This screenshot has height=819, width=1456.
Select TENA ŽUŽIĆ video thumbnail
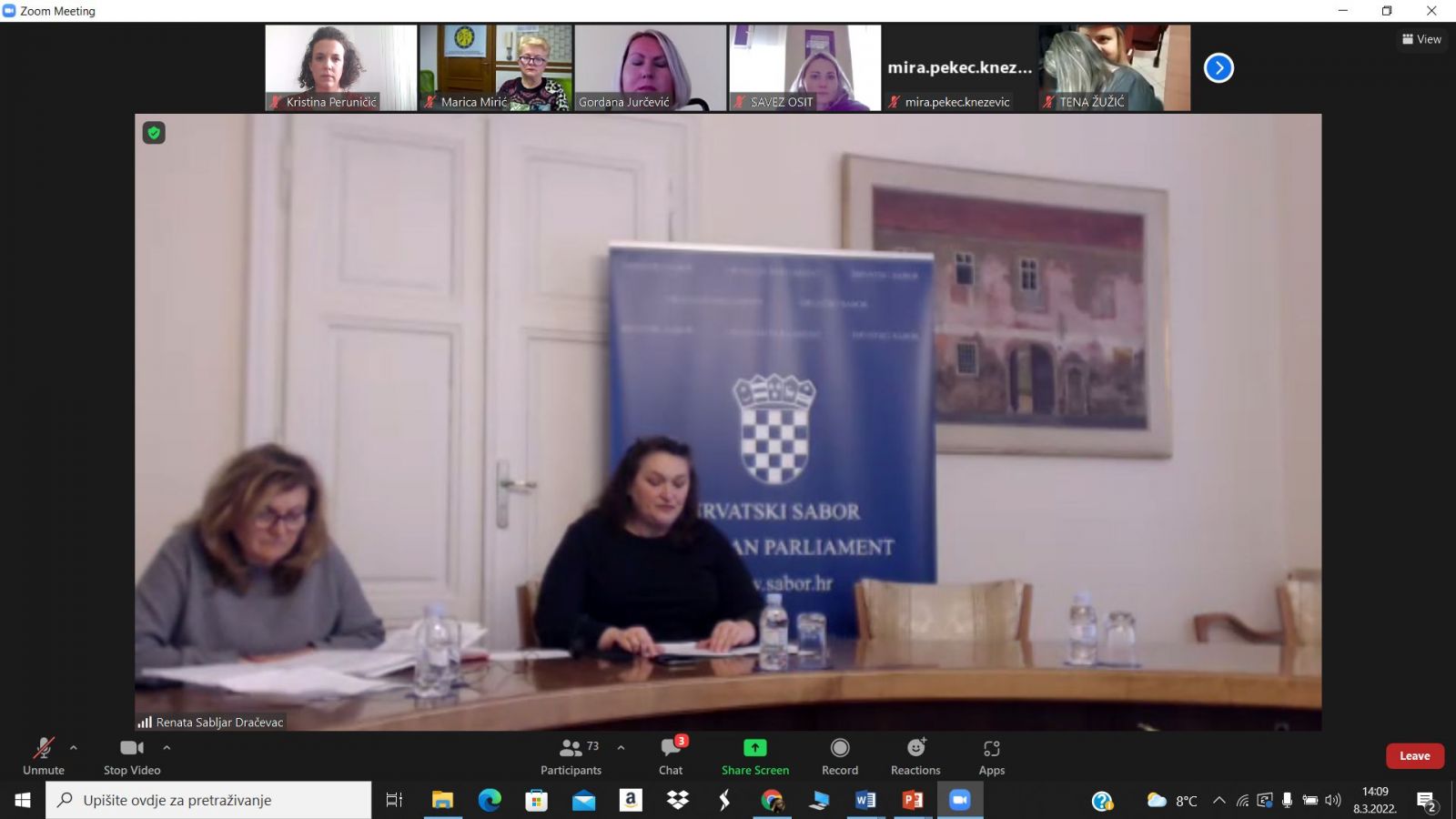click(1115, 67)
